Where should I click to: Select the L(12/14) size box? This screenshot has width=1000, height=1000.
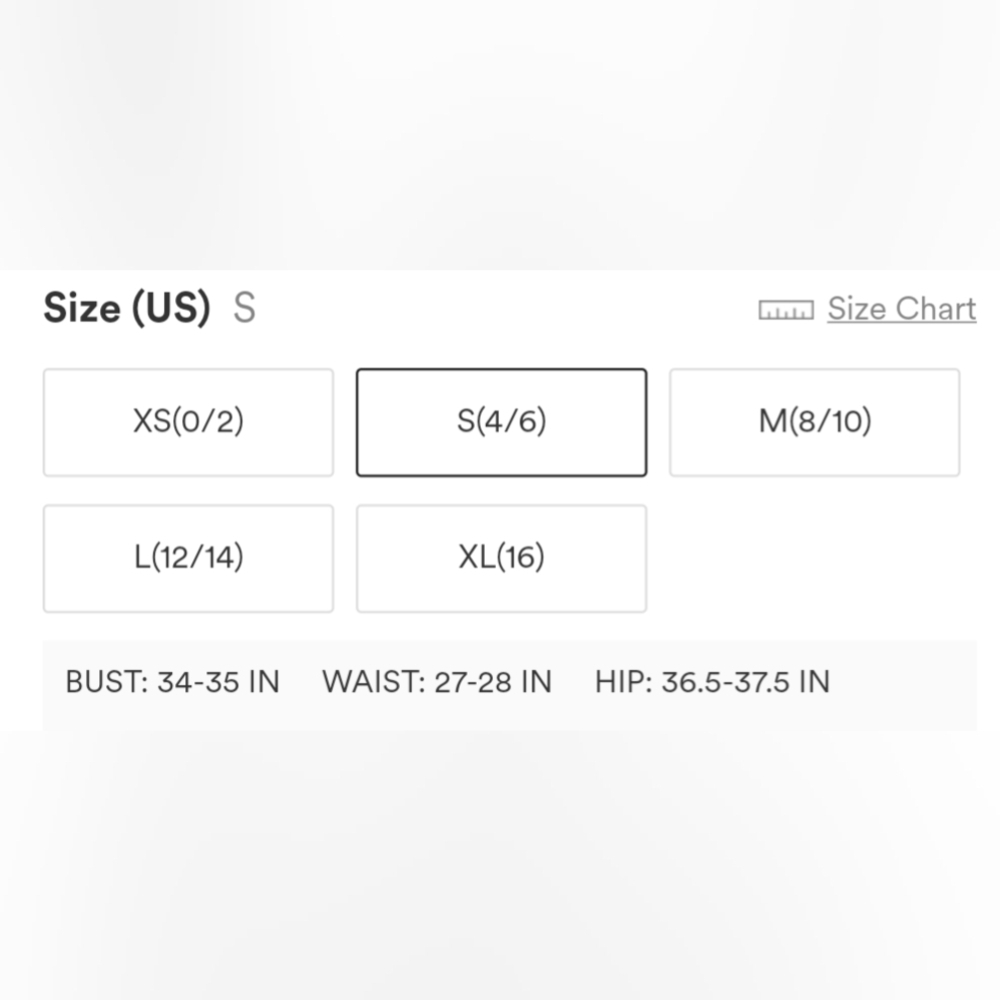click(188, 559)
